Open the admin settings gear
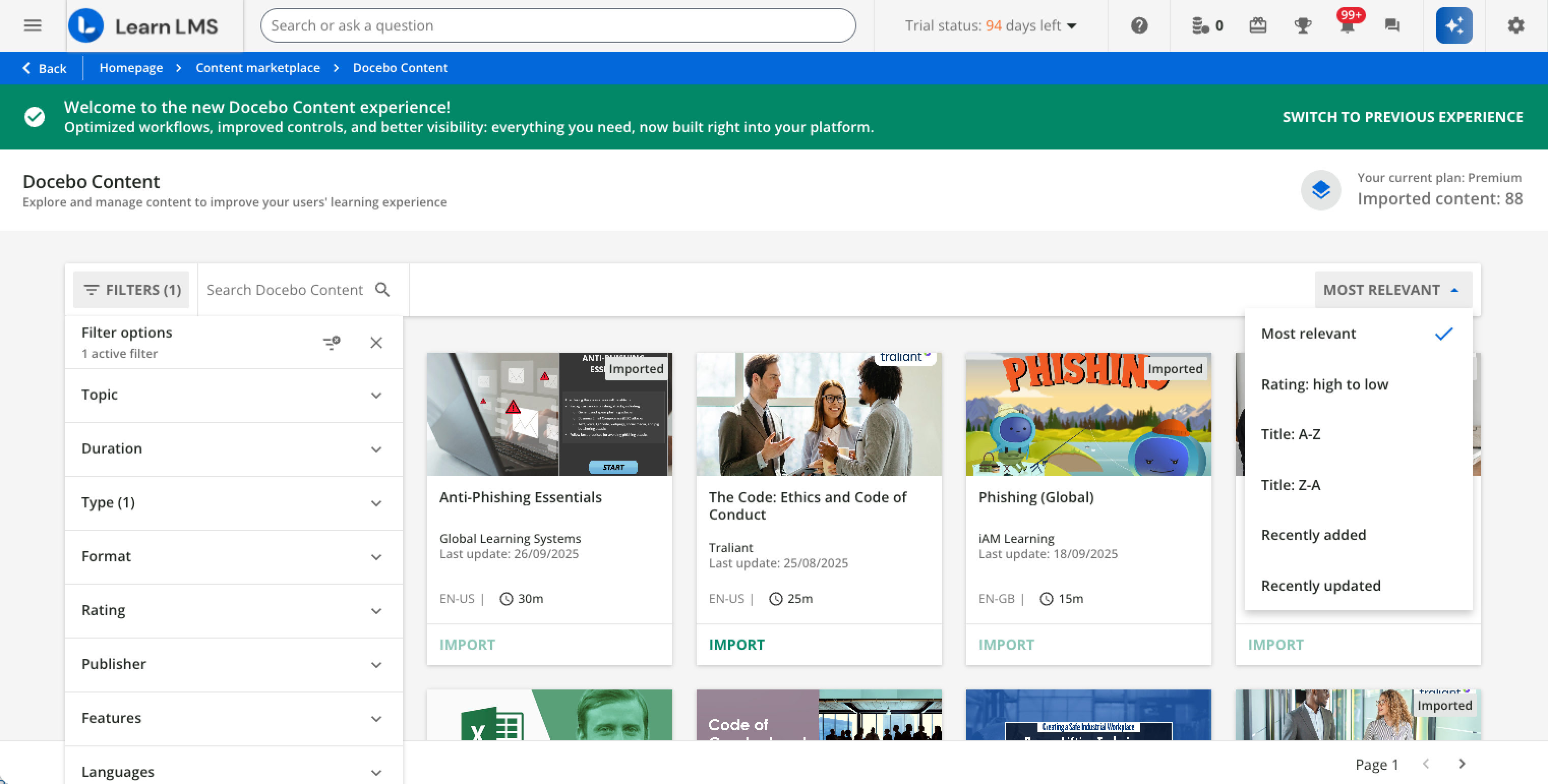This screenshot has height=784, width=1548. coord(1515,25)
